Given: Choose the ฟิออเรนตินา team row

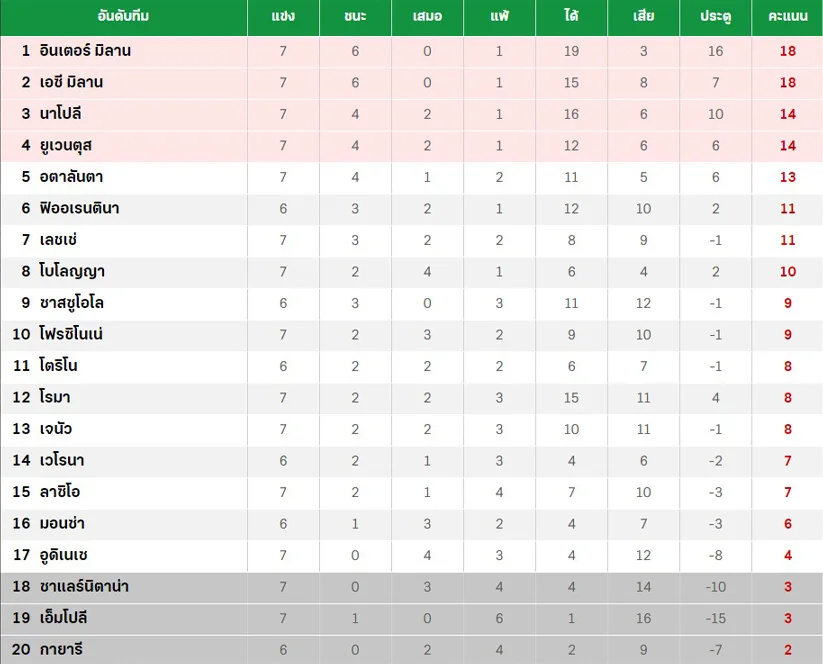Looking at the screenshot, I should click(x=412, y=209).
